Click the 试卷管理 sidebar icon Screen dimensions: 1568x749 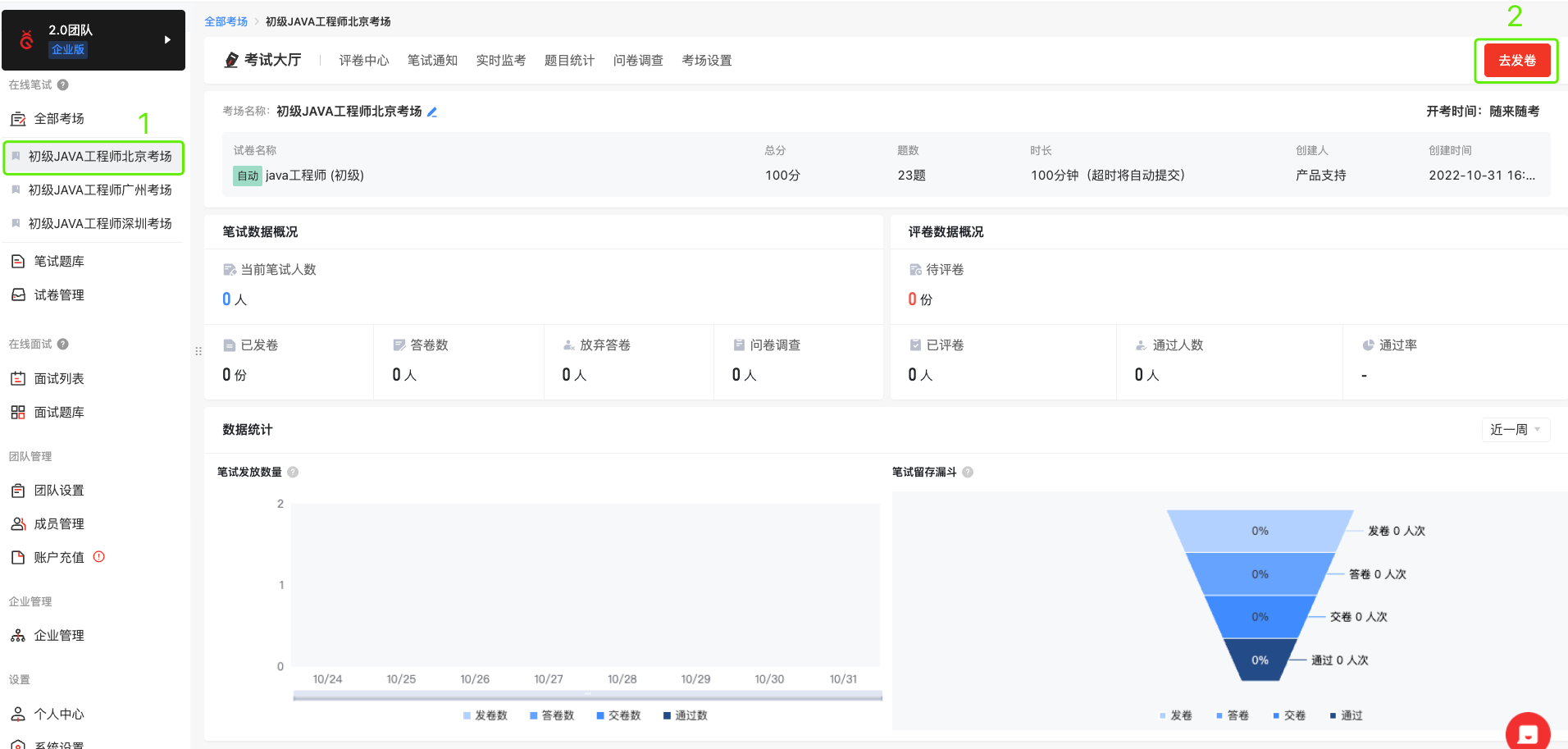(18, 295)
